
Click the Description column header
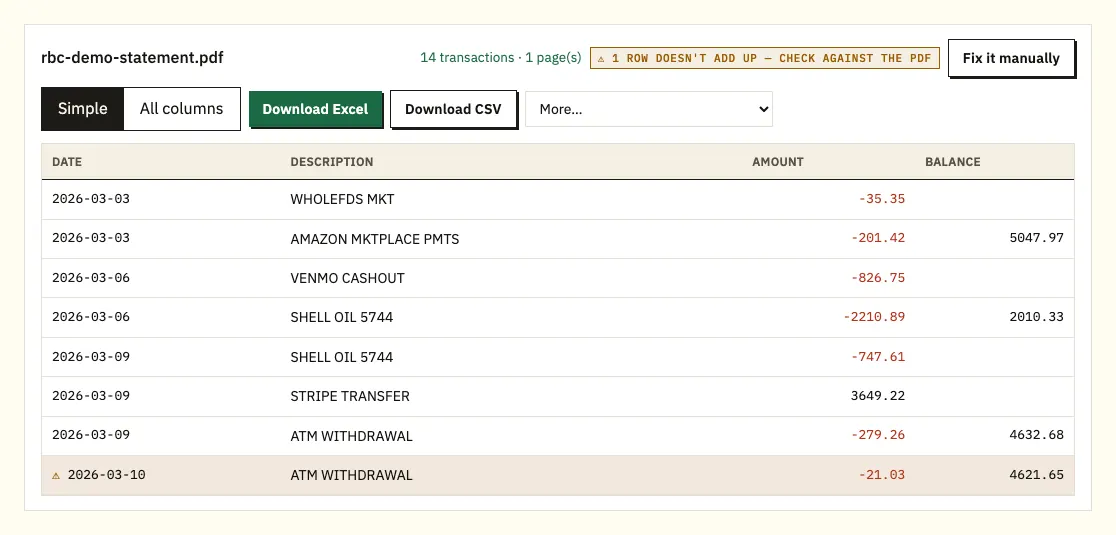[332, 161]
